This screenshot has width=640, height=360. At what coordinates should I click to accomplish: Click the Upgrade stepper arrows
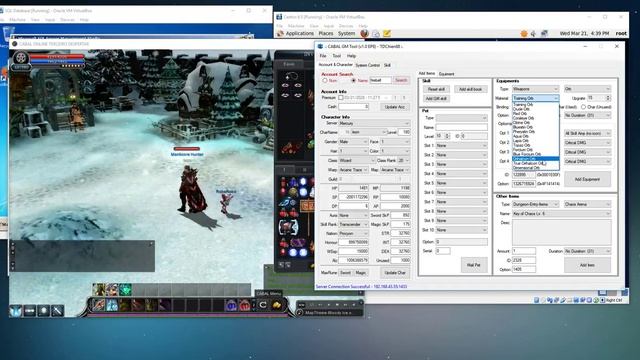click(x=608, y=98)
